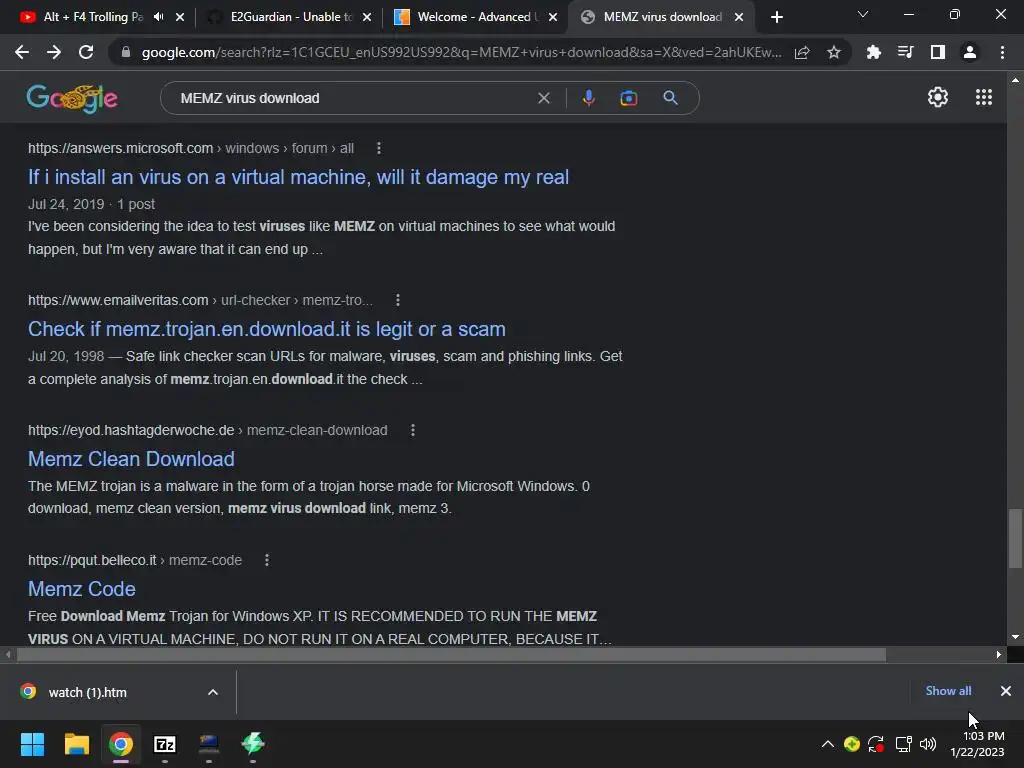This screenshot has height=768, width=1024.
Task: Share this page from the address bar
Action: [802, 52]
